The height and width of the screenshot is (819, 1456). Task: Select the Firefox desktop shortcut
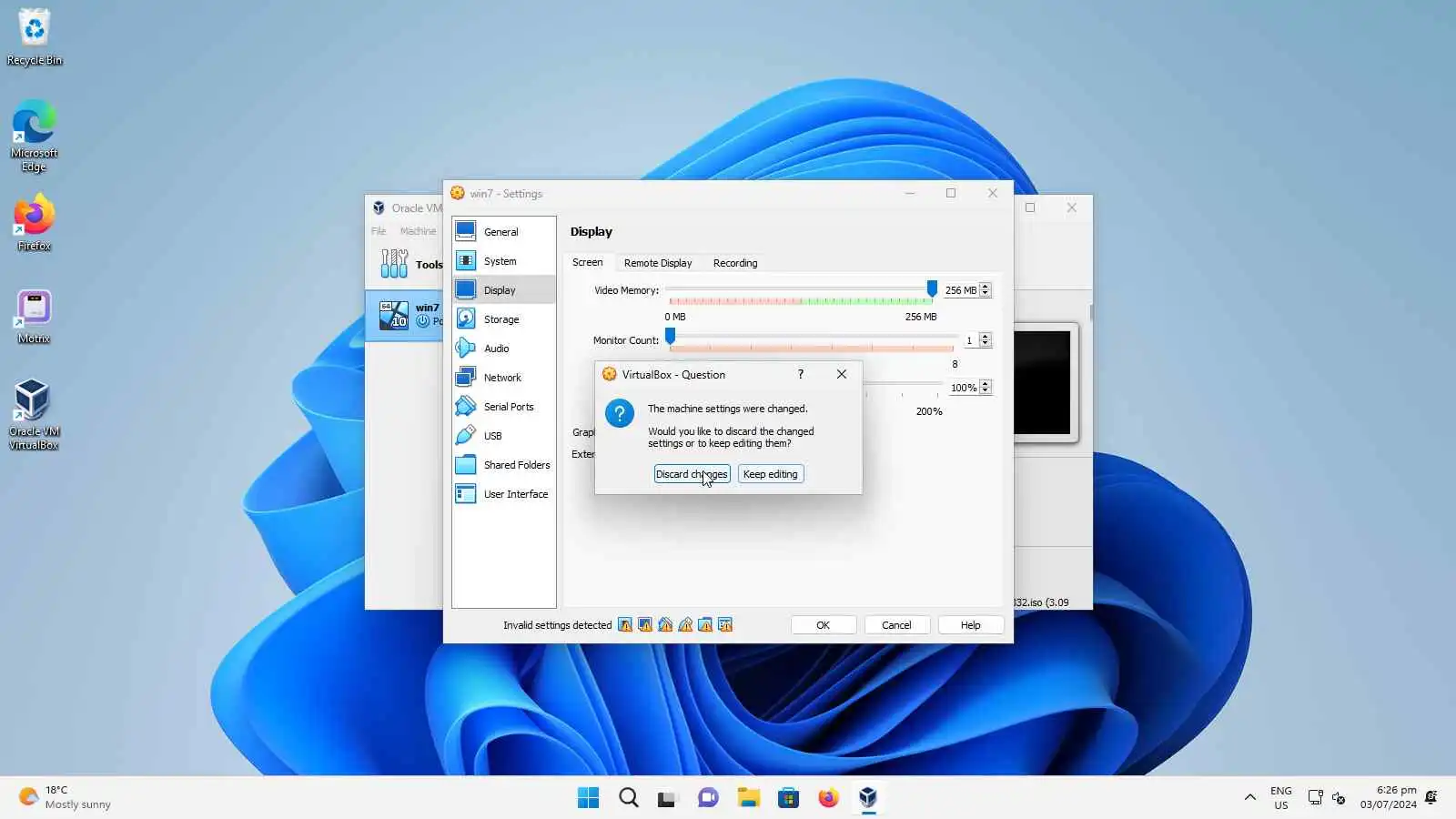click(x=35, y=223)
